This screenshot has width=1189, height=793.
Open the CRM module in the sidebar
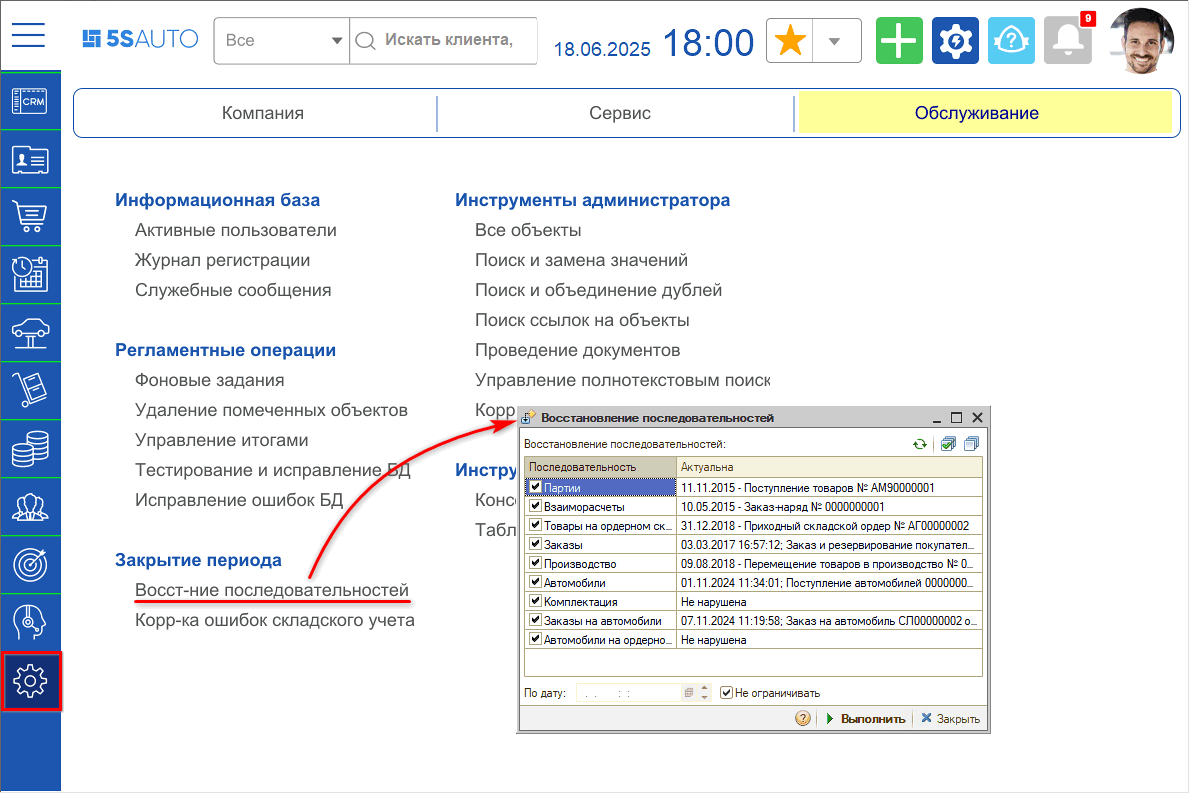click(x=30, y=100)
